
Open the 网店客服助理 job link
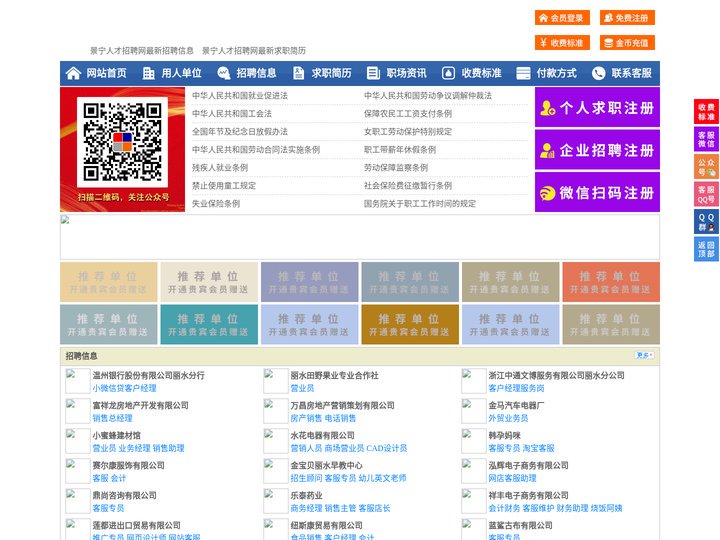coord(512,478)
